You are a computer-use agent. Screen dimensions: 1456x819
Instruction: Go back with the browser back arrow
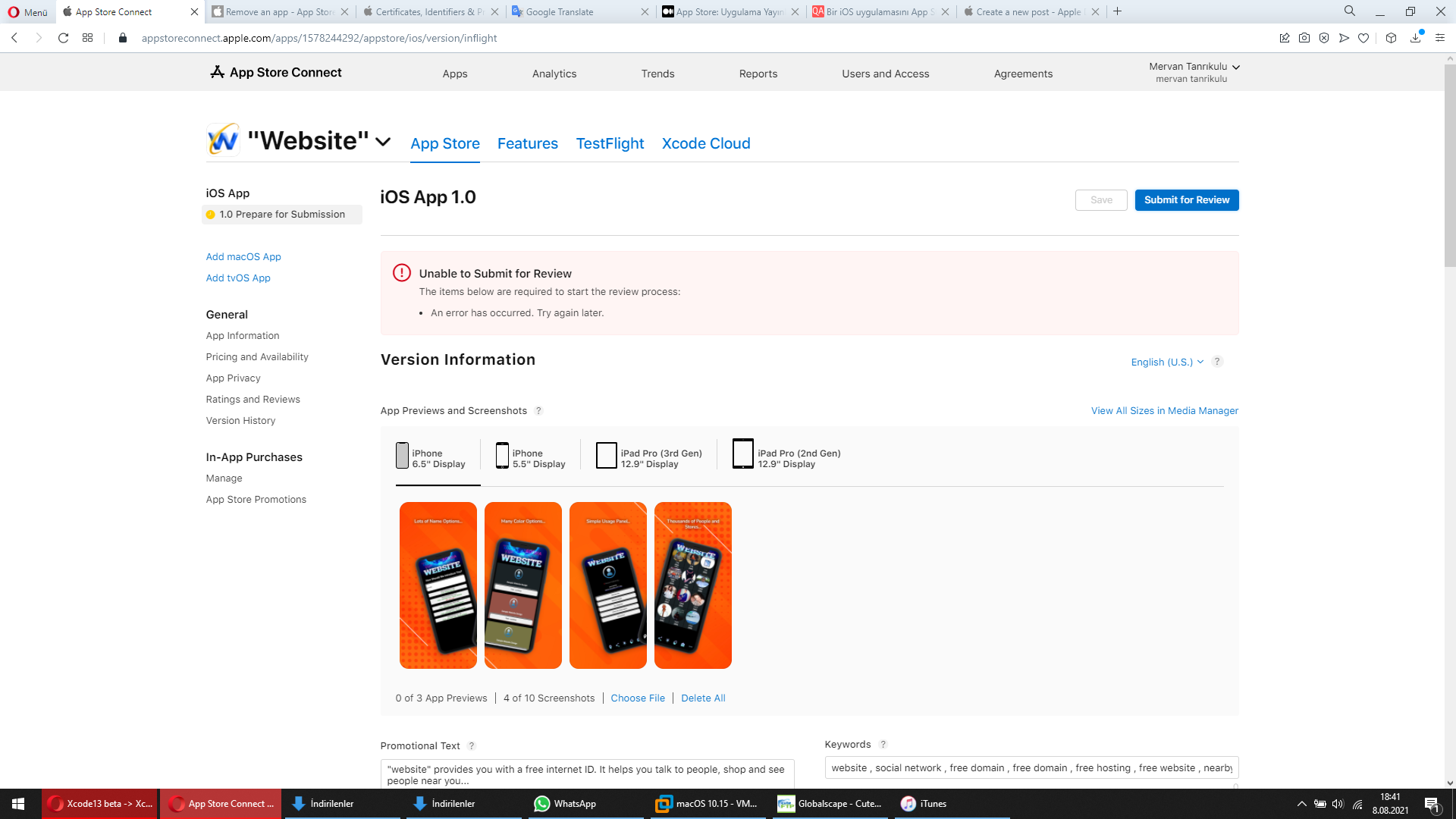14,38
